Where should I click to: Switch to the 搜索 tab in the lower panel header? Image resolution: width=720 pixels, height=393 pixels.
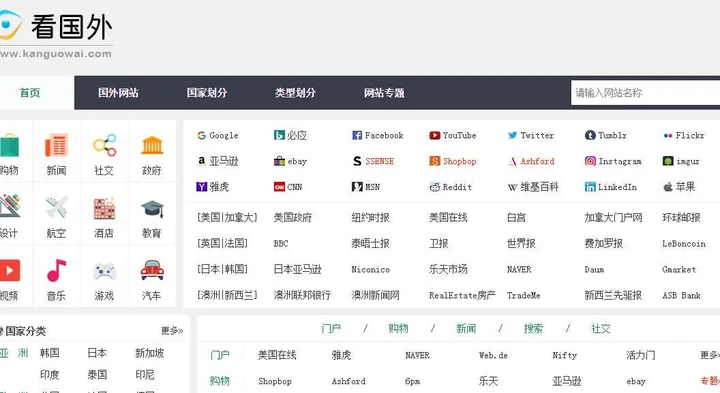533,328
